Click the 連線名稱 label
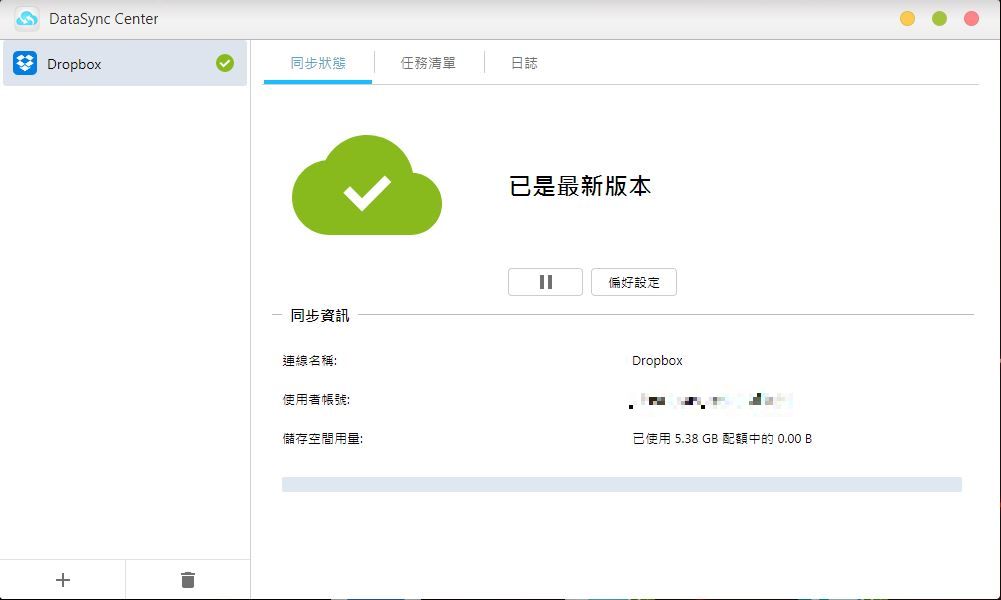Viewport: 1001px width, 600px height. [310, 361]
